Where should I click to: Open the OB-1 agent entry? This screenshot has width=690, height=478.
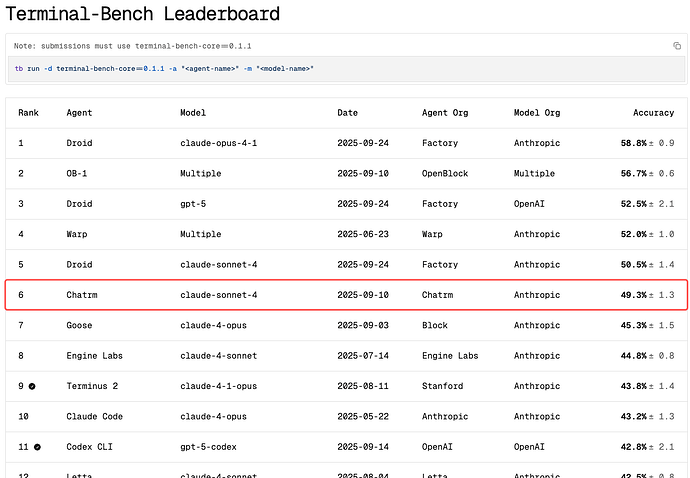tap(79, 173)
